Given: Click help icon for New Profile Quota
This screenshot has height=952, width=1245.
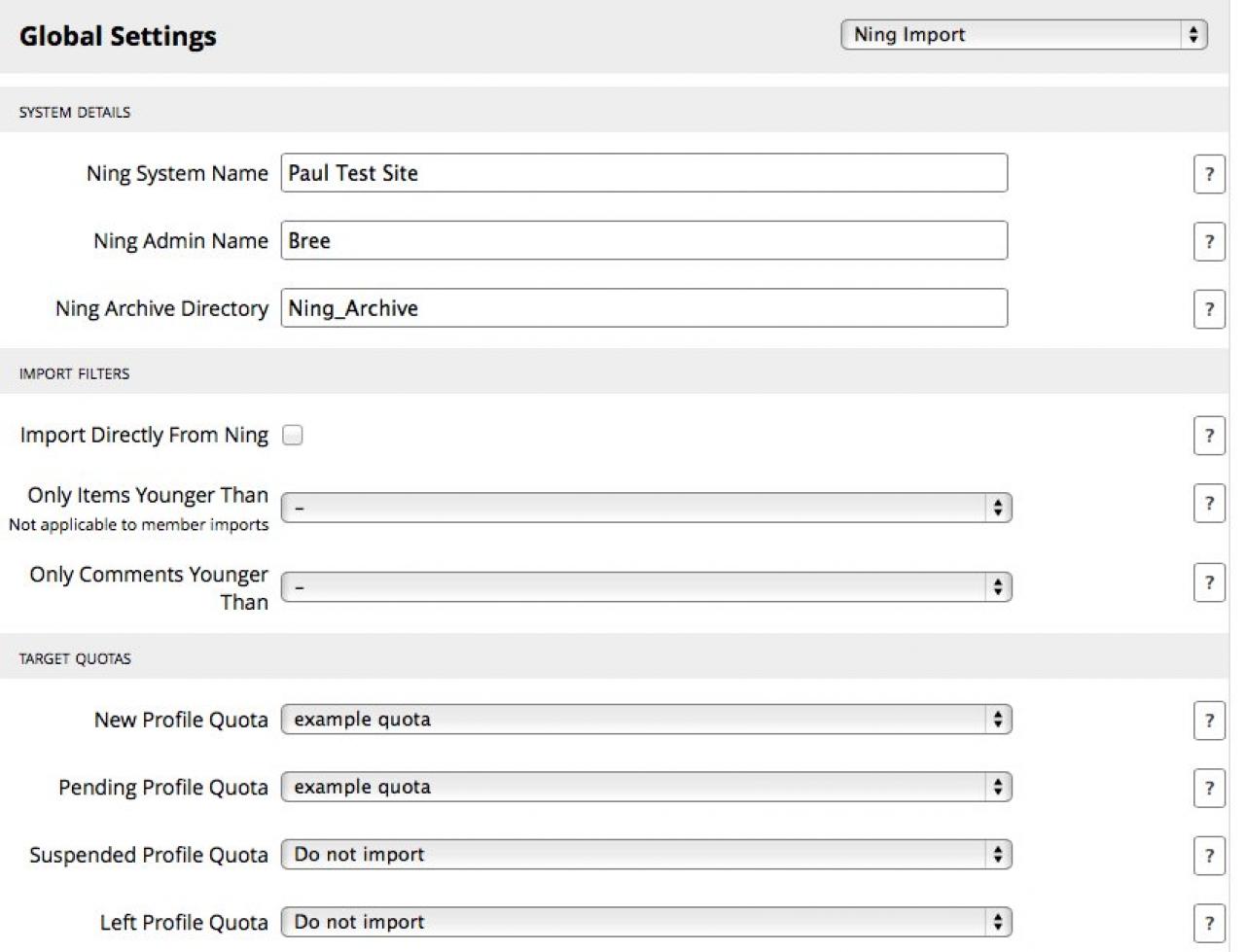Looking at the screenshot, I should click(x=1208, y=722).
